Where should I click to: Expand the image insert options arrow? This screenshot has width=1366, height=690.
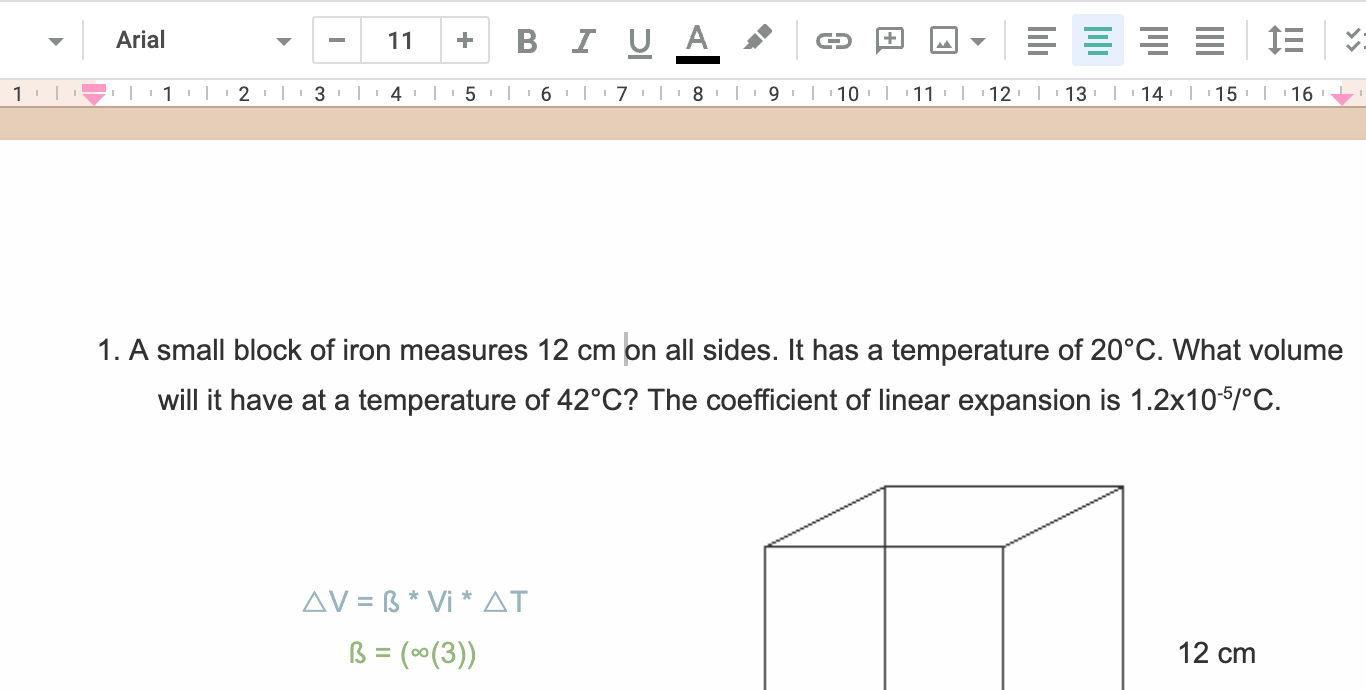[x=977, y=41]
